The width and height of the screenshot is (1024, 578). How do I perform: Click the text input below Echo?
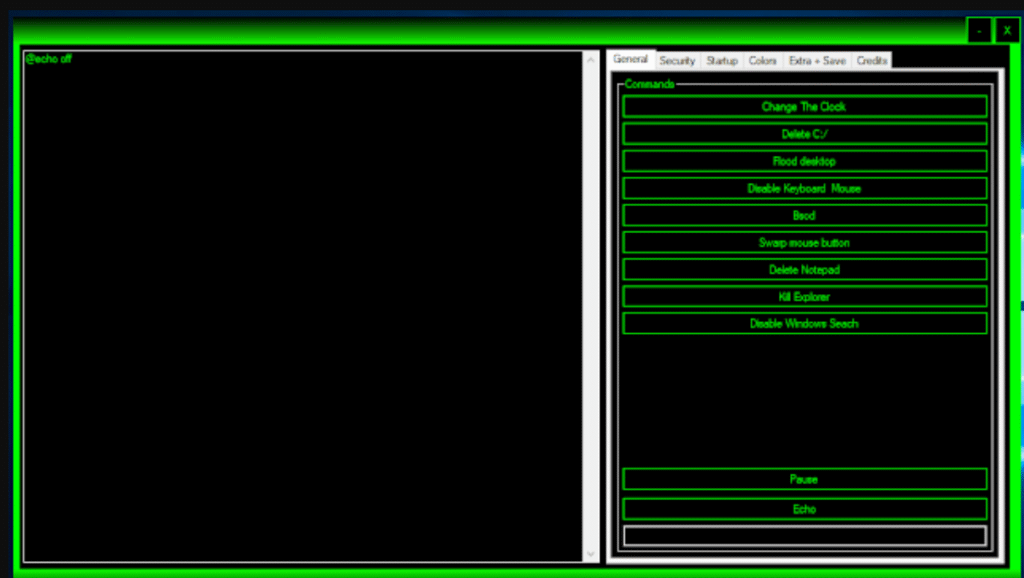pyautogui.click(x=804, y=535)
